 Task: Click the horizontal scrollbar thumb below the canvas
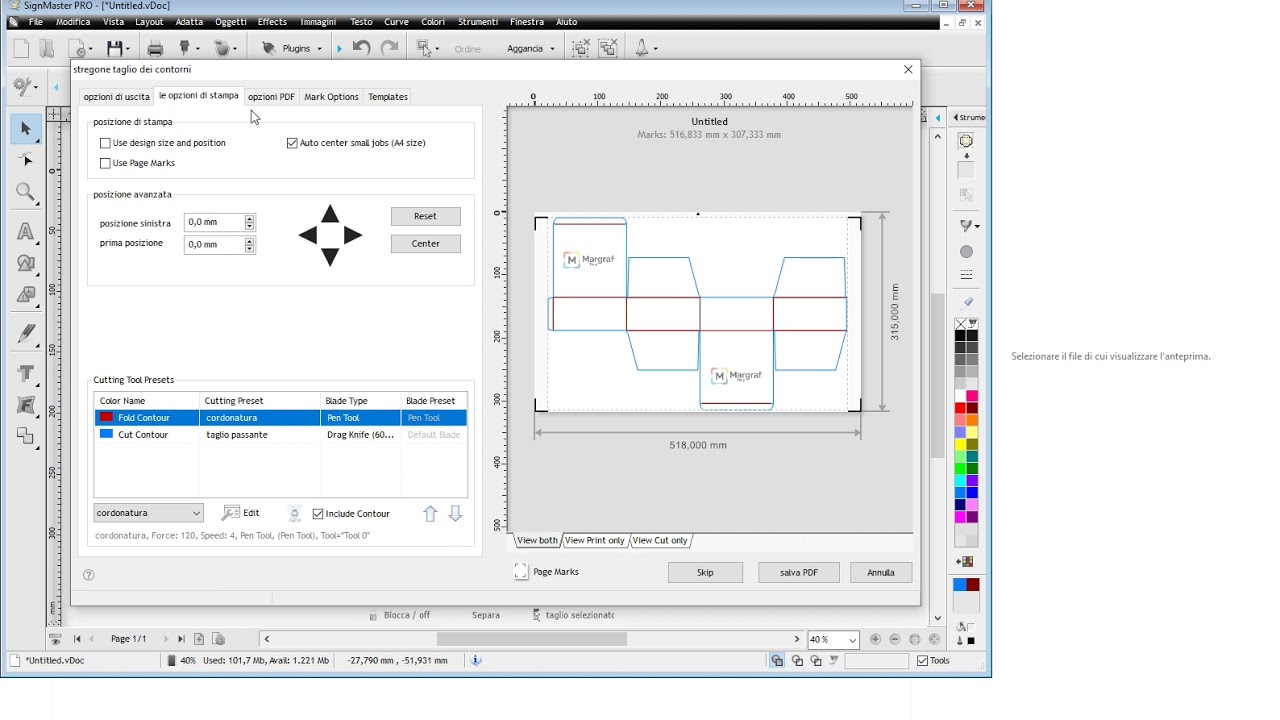(x=531, y=639)
